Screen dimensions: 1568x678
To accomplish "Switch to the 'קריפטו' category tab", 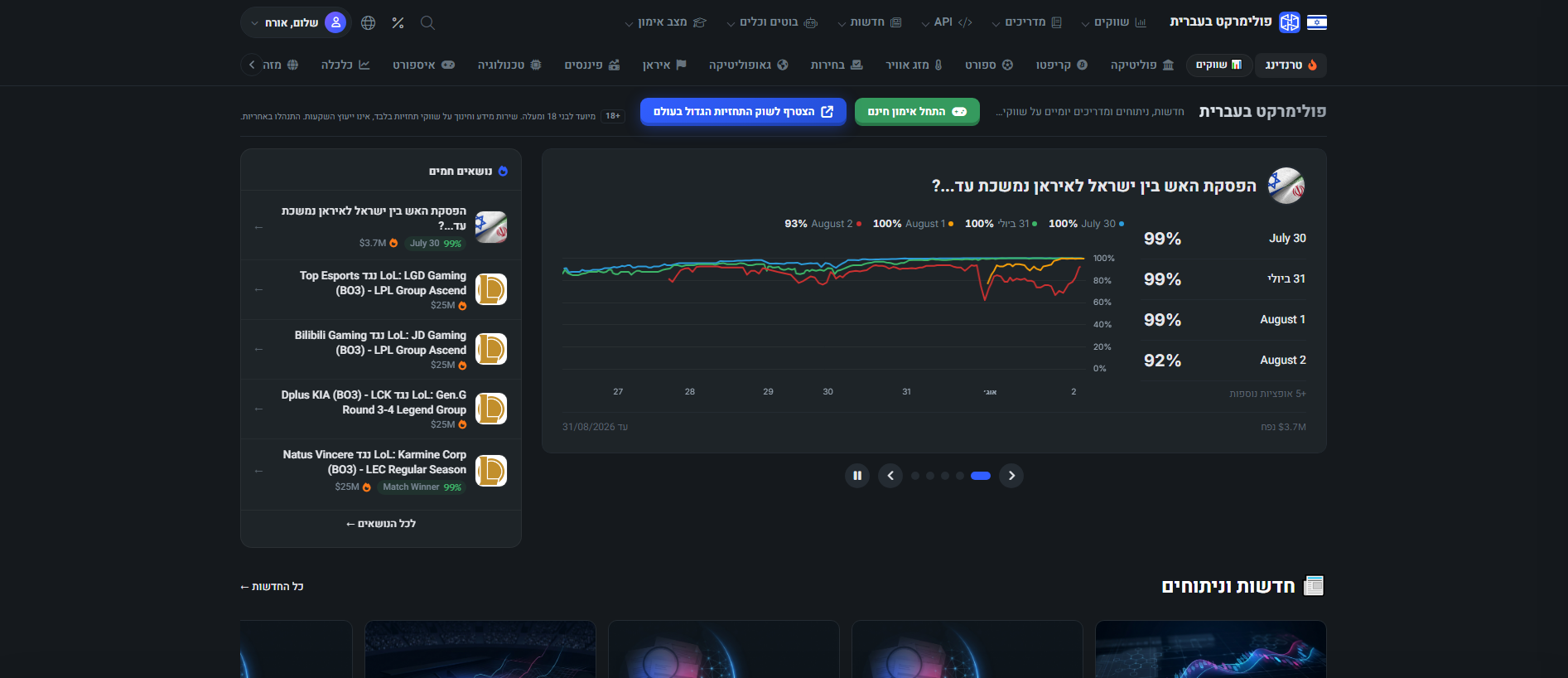I will coord(1061,65).
